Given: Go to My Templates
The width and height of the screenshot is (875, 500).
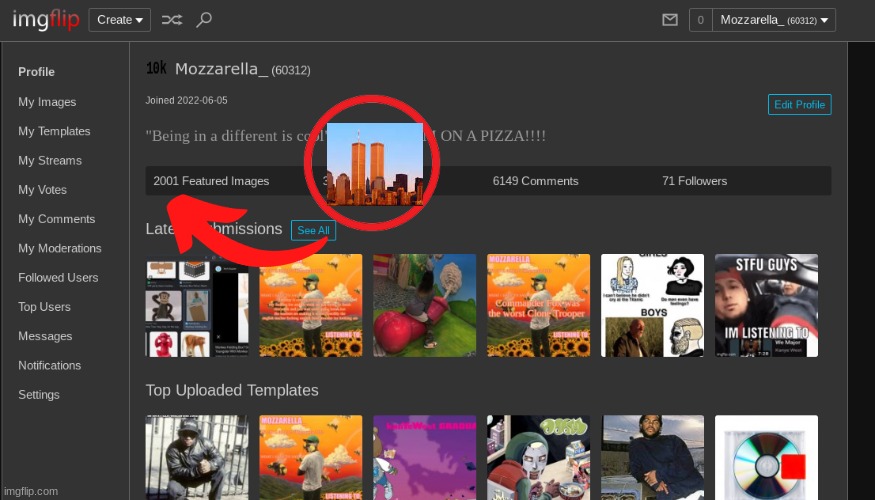Looking at the screenshot, I should [x=54, y=131].
